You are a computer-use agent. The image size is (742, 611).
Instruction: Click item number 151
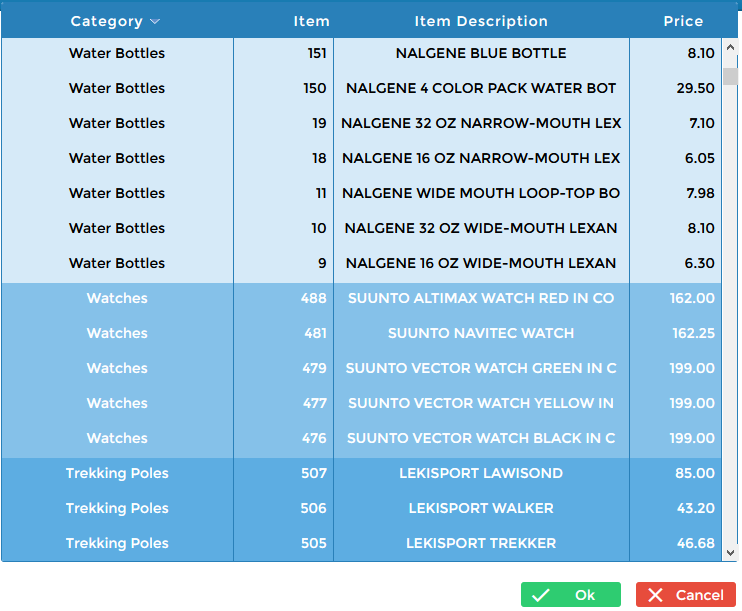click(317, 53)
